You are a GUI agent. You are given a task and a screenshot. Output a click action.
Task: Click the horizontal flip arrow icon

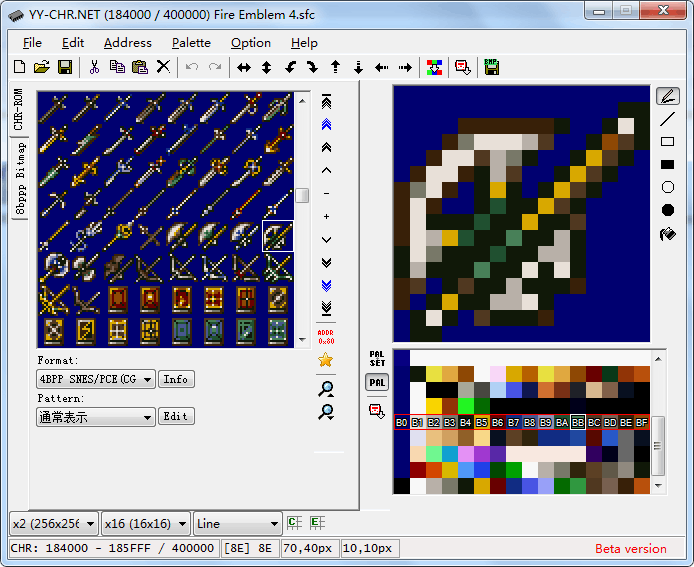[243, 67]
